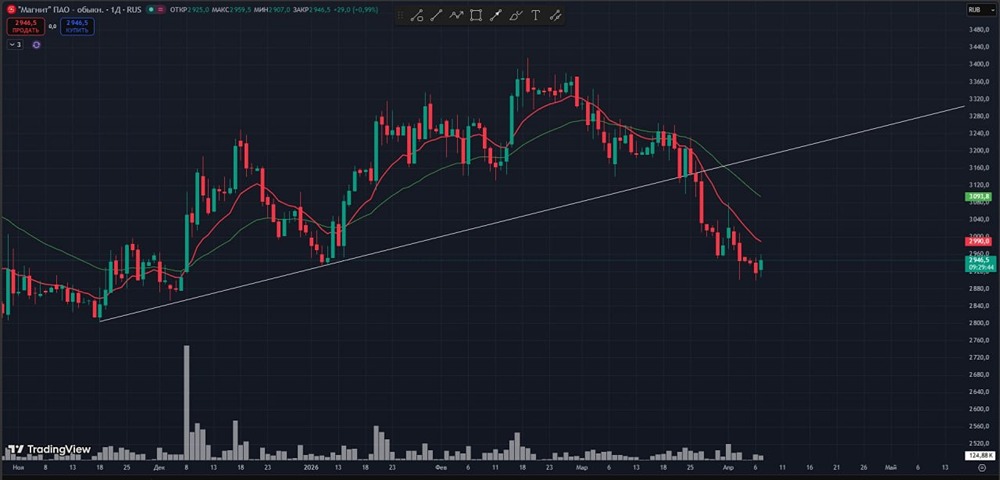The image size is (1000, 480).
Task: Click the green 3093,8 moving average label
Action: (978, 197)
